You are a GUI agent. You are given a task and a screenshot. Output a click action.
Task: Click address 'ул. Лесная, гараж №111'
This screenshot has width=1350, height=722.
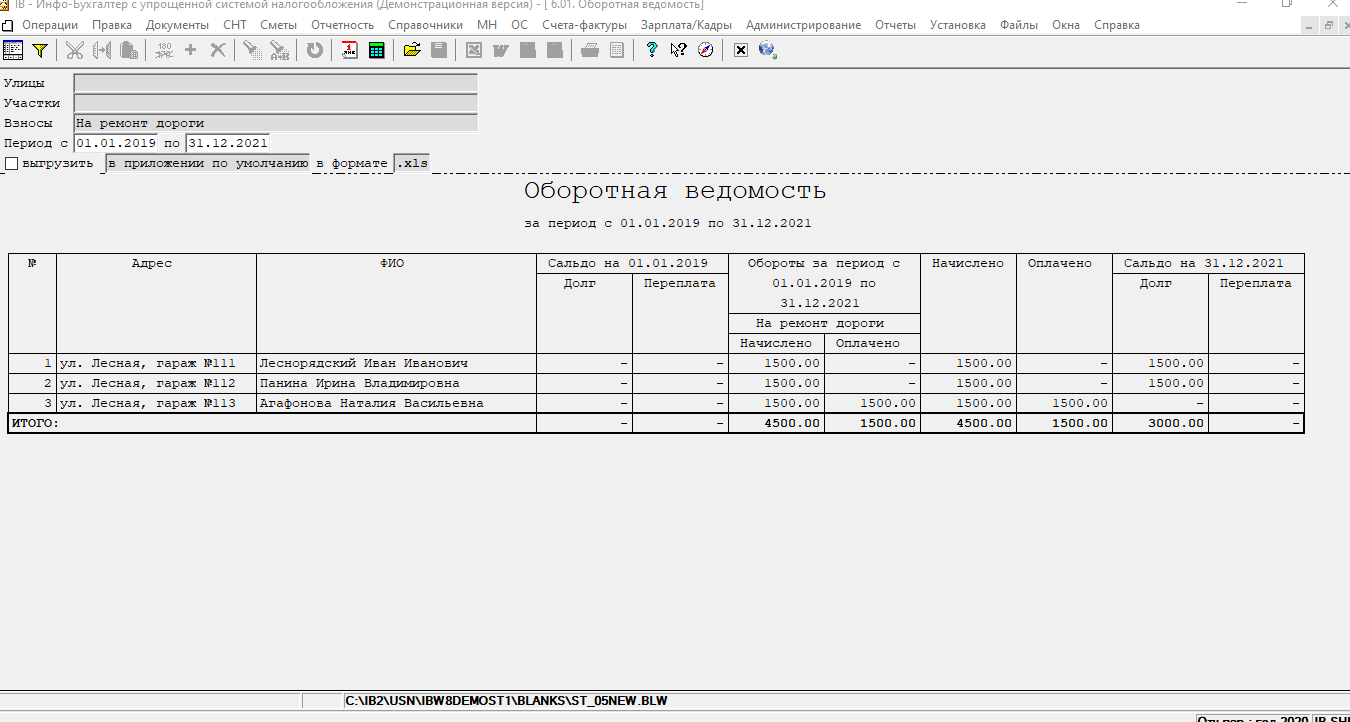156,363
